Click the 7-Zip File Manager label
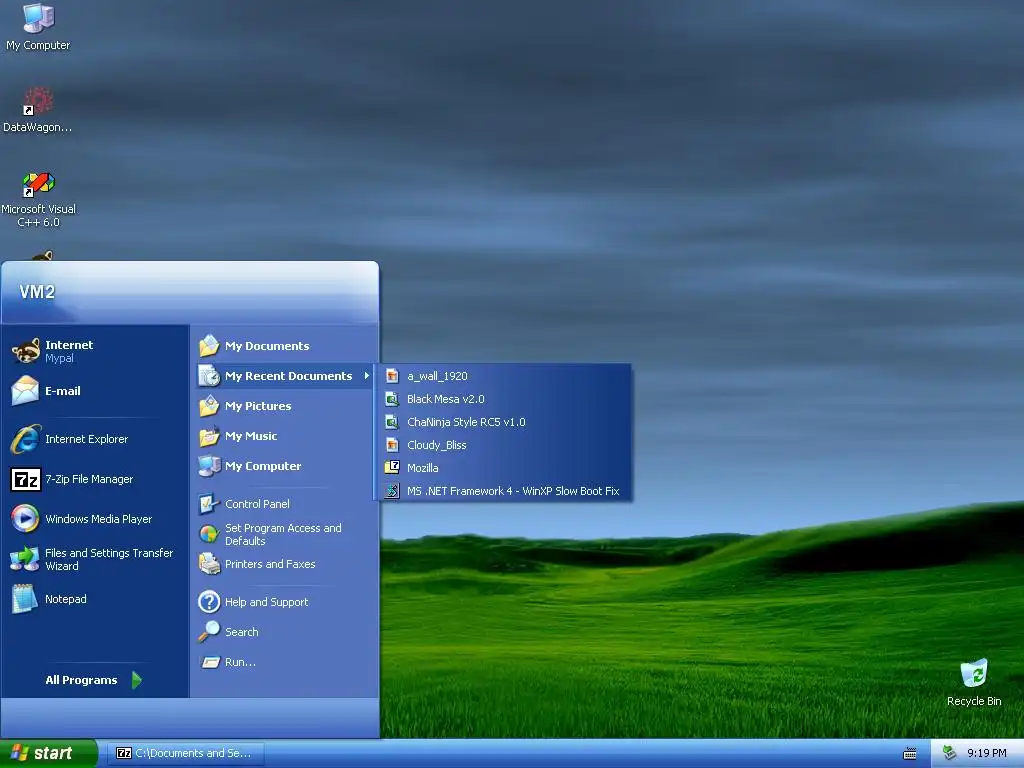This screenshot has width=1024, height=768. tap(89, 479)
